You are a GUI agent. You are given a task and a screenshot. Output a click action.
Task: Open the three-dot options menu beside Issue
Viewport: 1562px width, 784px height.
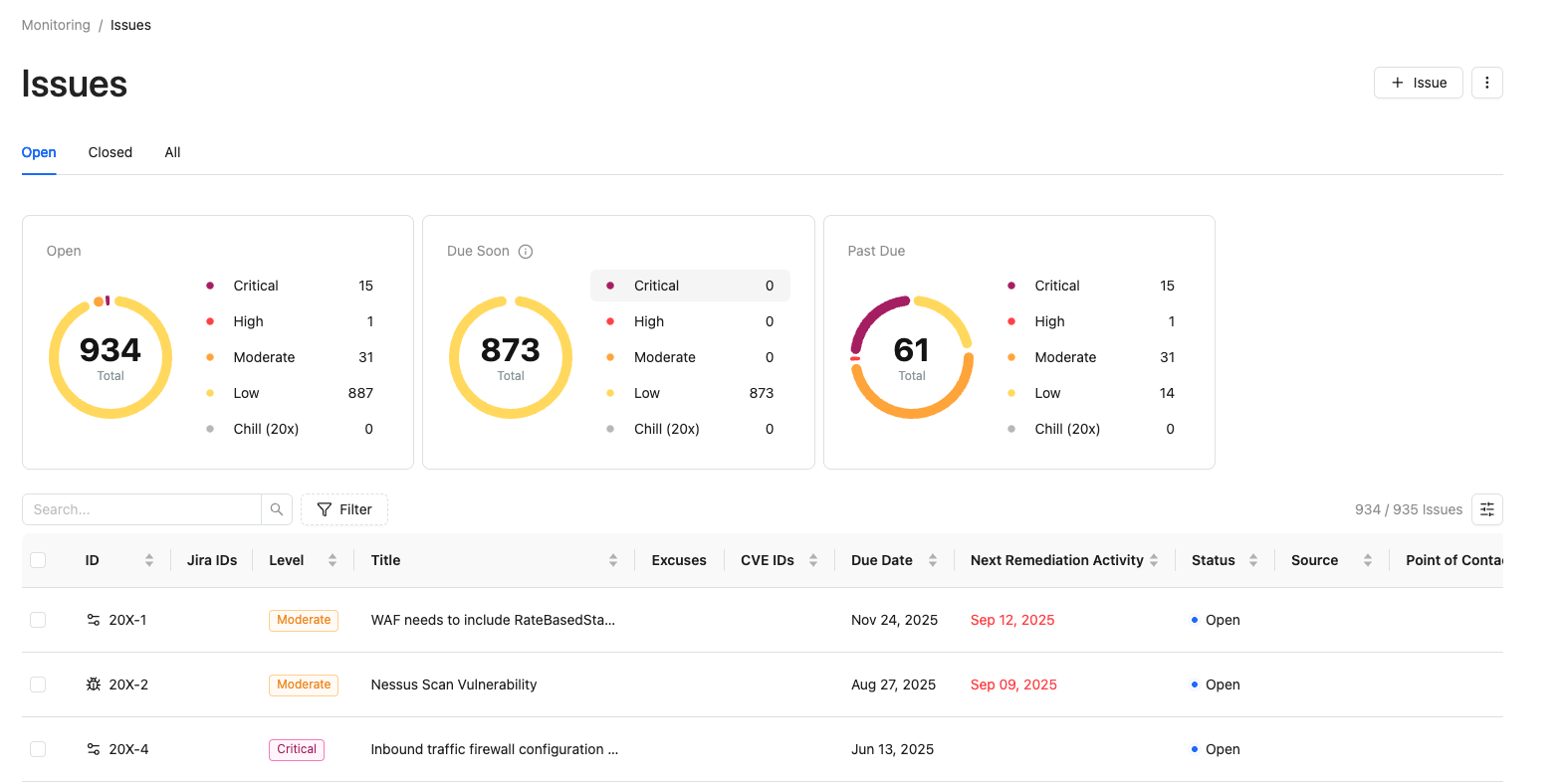tap(1486, 83)
